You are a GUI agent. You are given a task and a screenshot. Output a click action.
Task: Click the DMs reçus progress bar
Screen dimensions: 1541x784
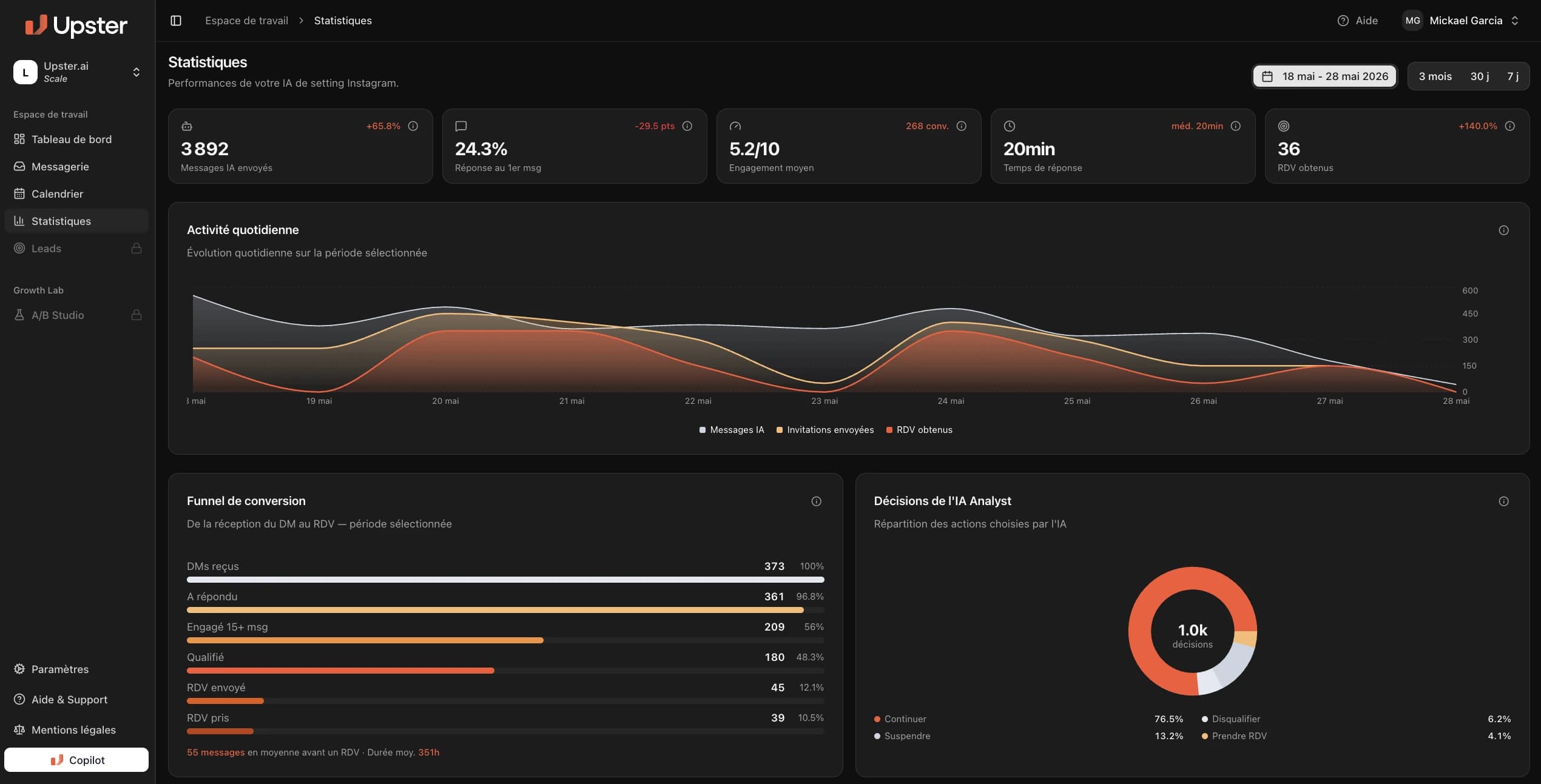(x=505, y=580)
